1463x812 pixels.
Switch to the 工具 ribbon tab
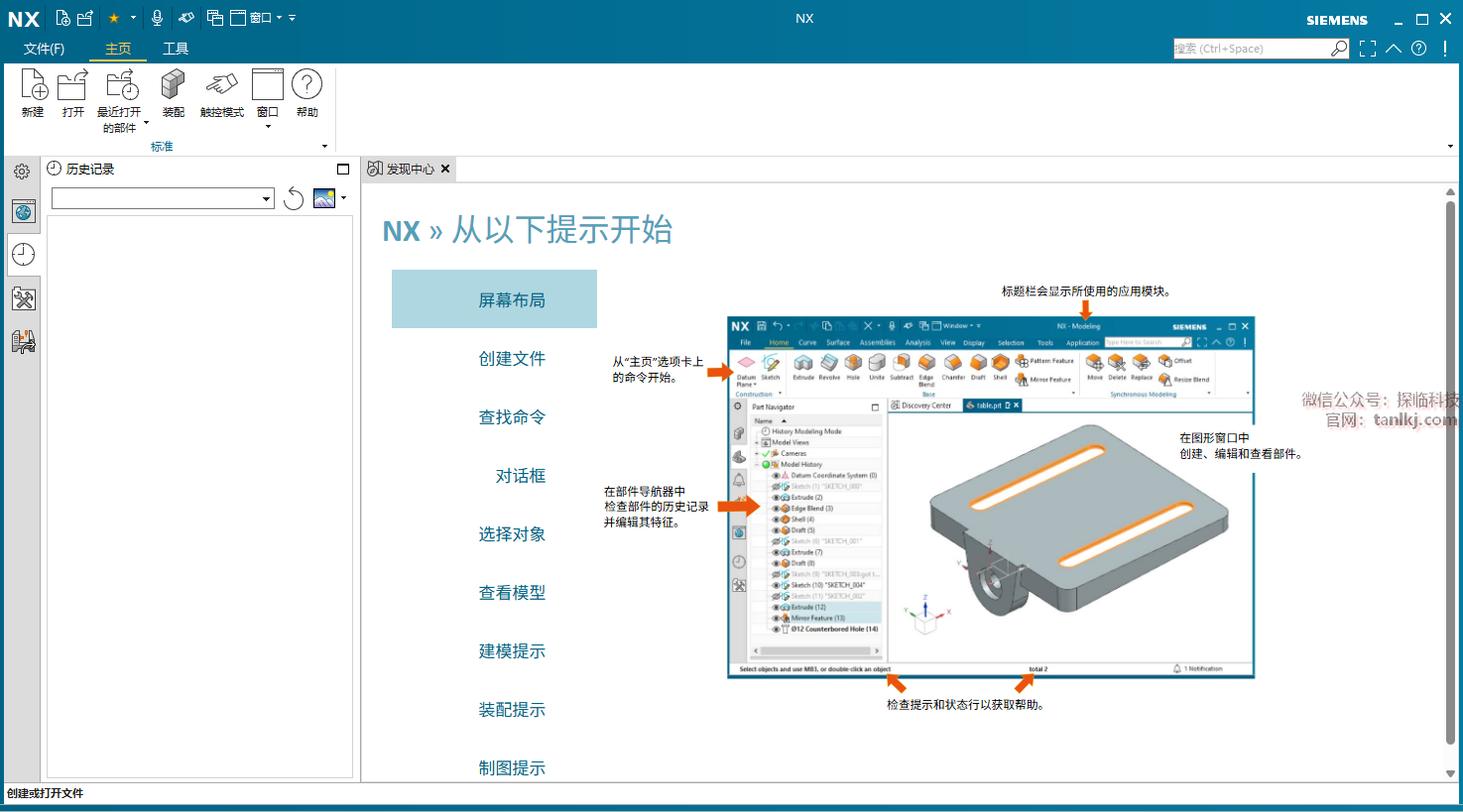[x=176, y=49]
